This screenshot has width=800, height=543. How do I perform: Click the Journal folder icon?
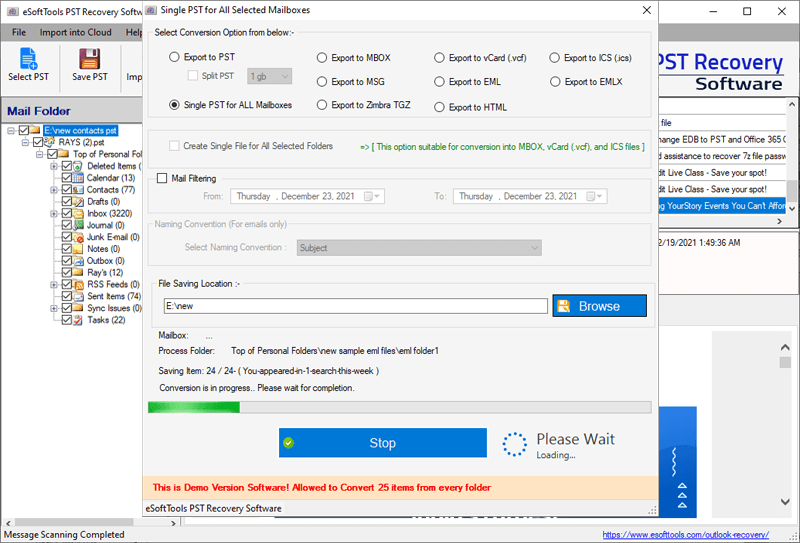pos(78,225)
